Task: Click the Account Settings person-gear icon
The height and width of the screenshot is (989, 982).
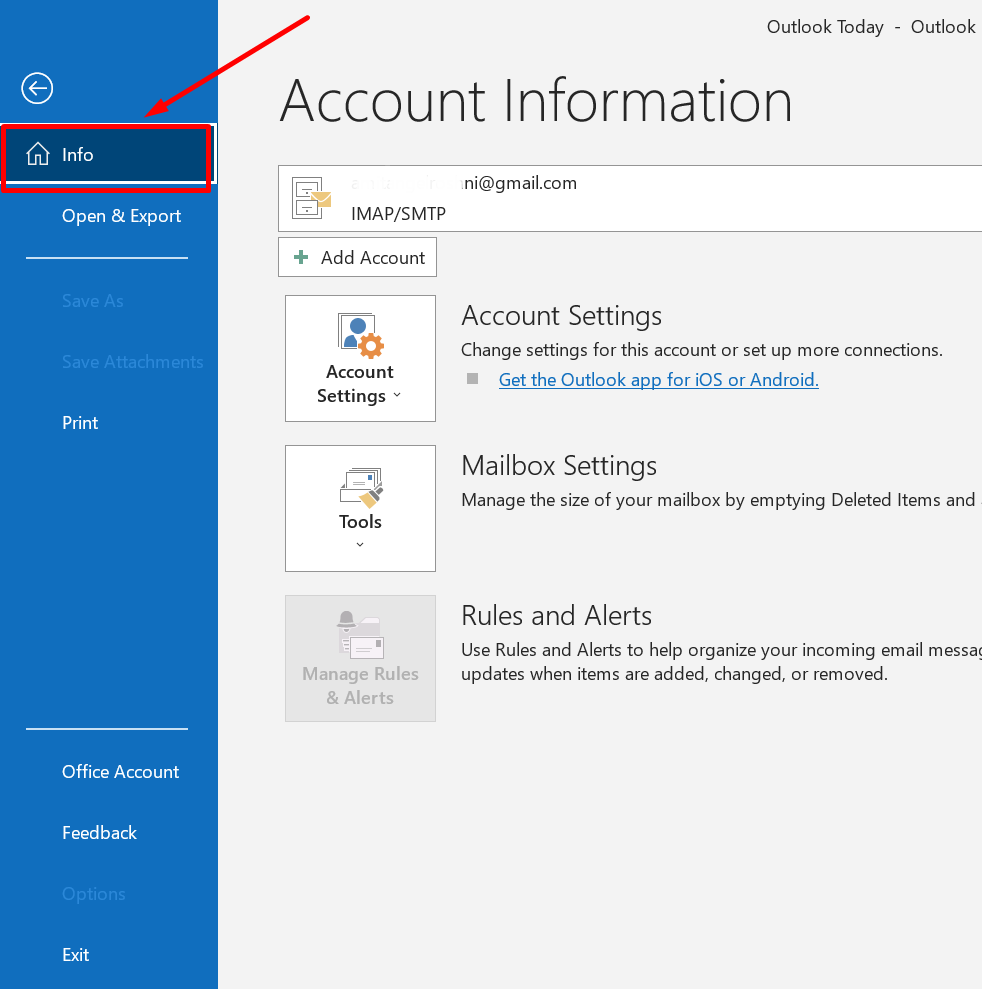Action: point(361,336)
